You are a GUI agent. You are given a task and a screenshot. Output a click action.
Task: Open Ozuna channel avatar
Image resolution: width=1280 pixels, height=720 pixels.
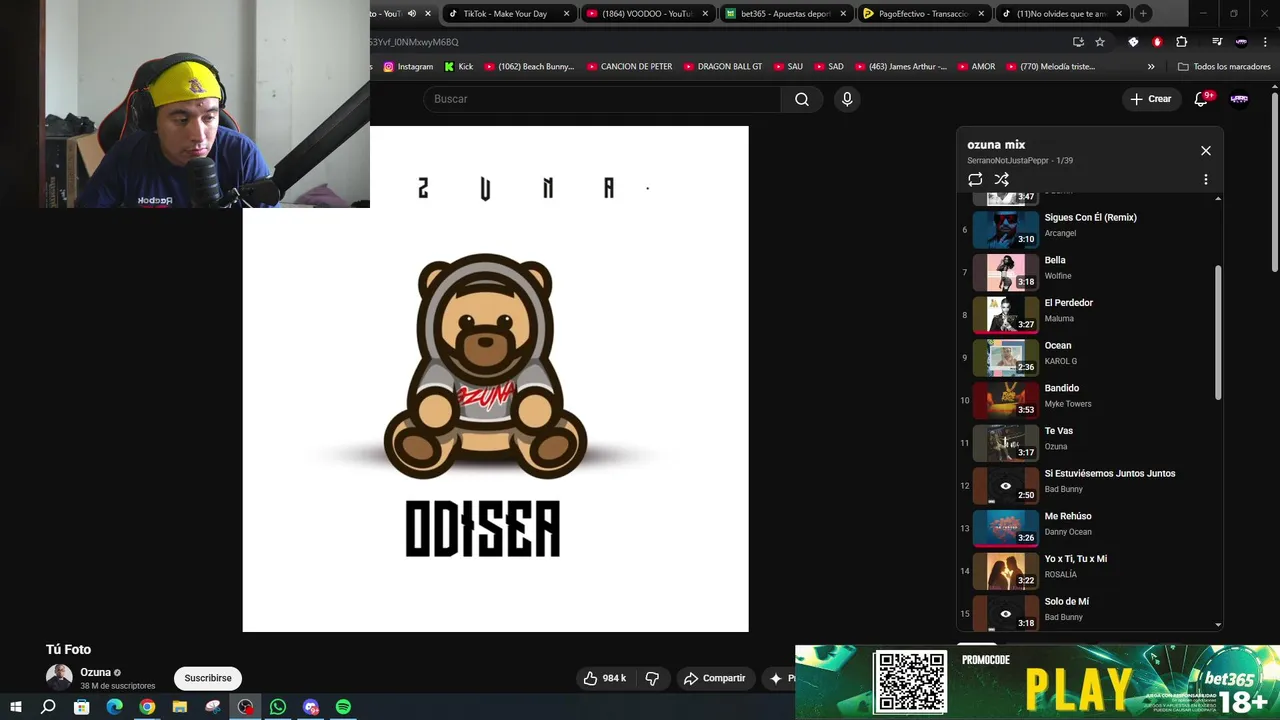[x=59, y=677]
